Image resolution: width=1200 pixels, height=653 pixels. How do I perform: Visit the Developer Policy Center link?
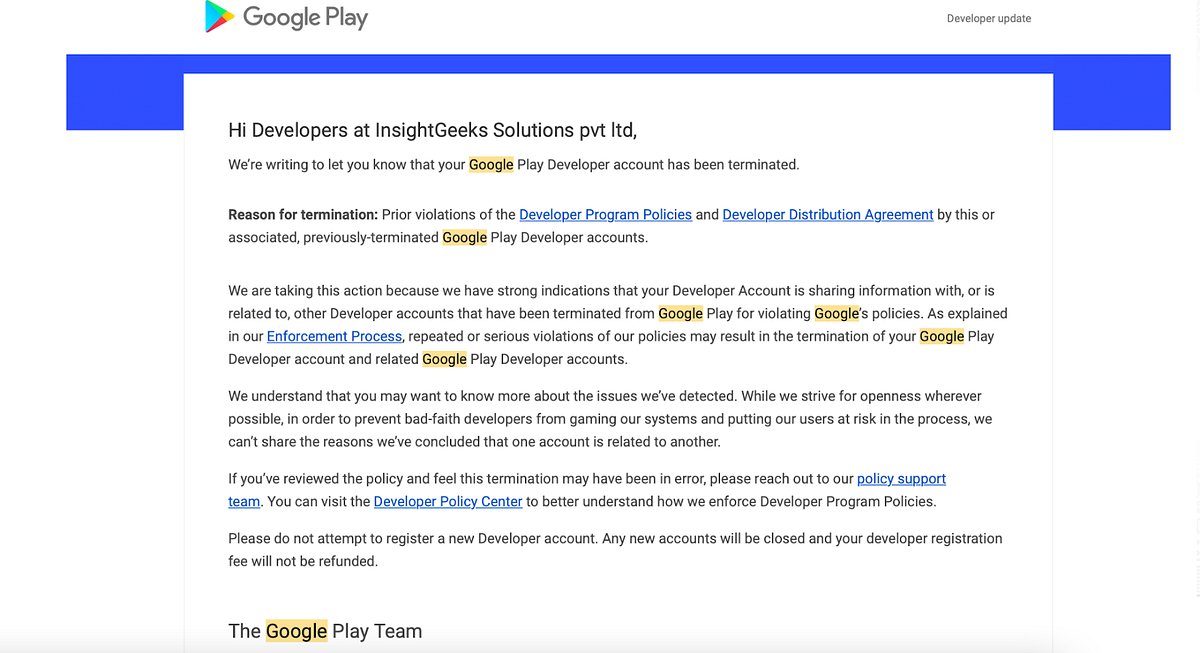(x=448, y=501)
